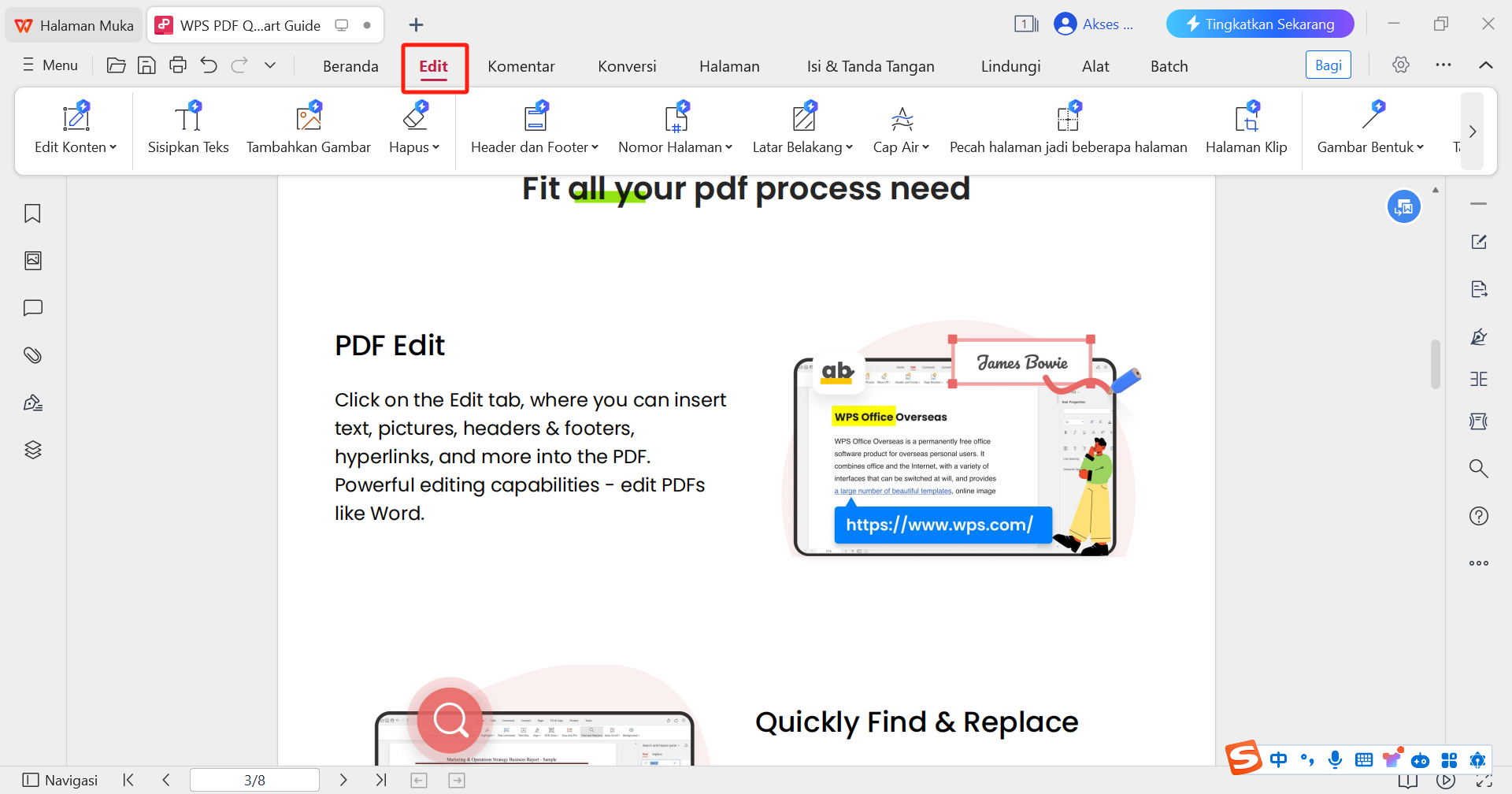This screenshot has width=1512, height=794.
Task: Open search from the right sidebar
Action: (x=1479, y=468)
